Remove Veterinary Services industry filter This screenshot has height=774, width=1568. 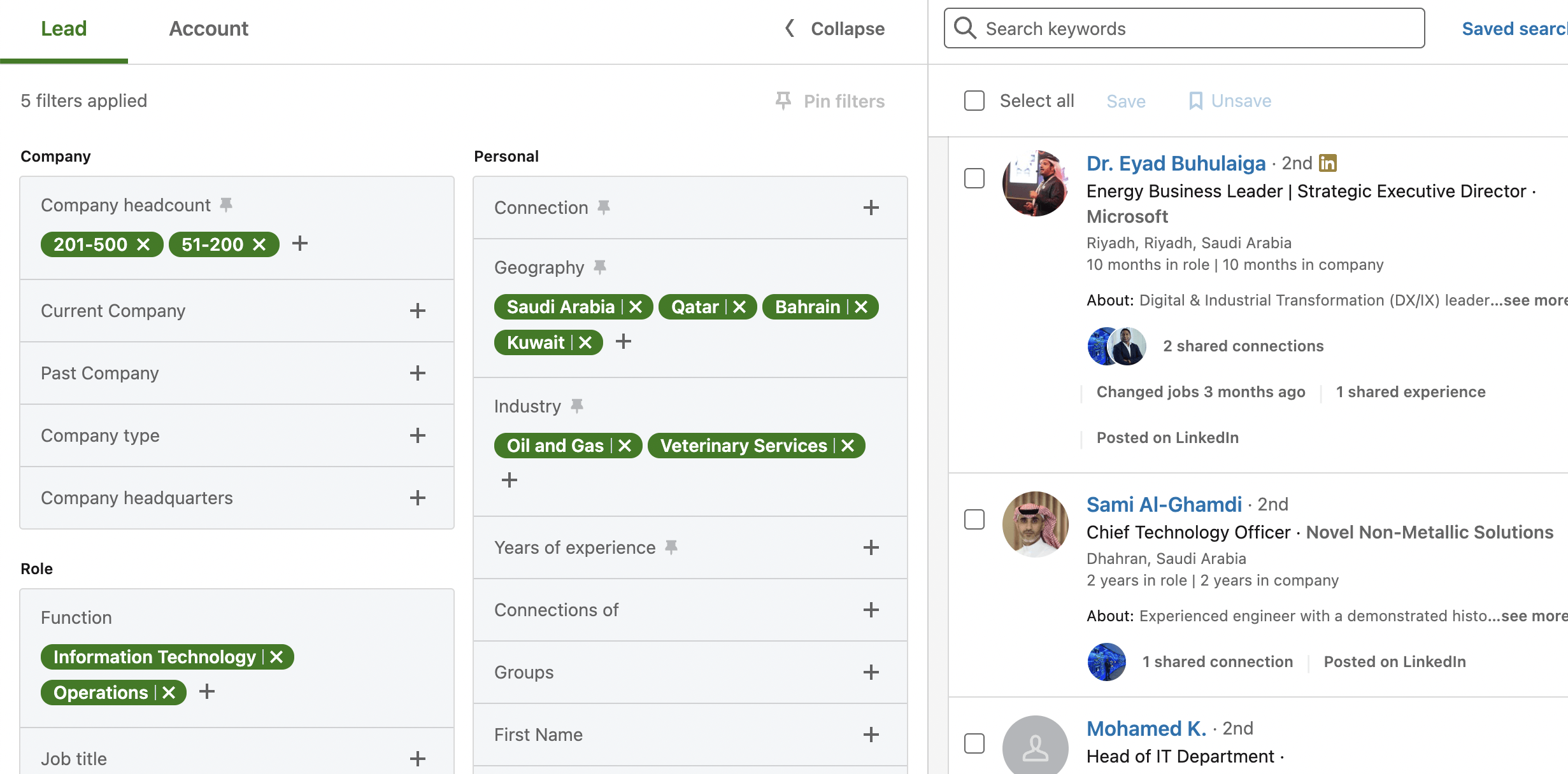pos(848,446)
